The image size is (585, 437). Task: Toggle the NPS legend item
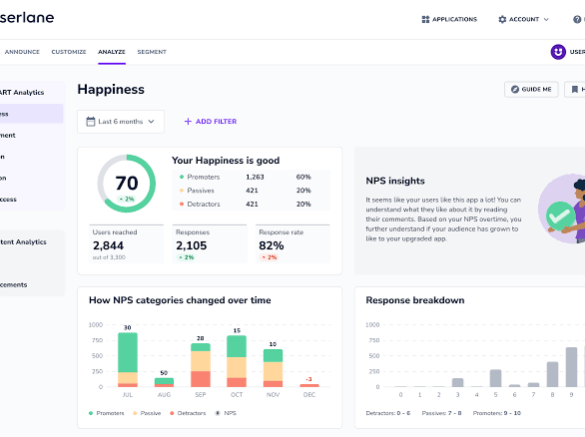click(x=226, y=413)
